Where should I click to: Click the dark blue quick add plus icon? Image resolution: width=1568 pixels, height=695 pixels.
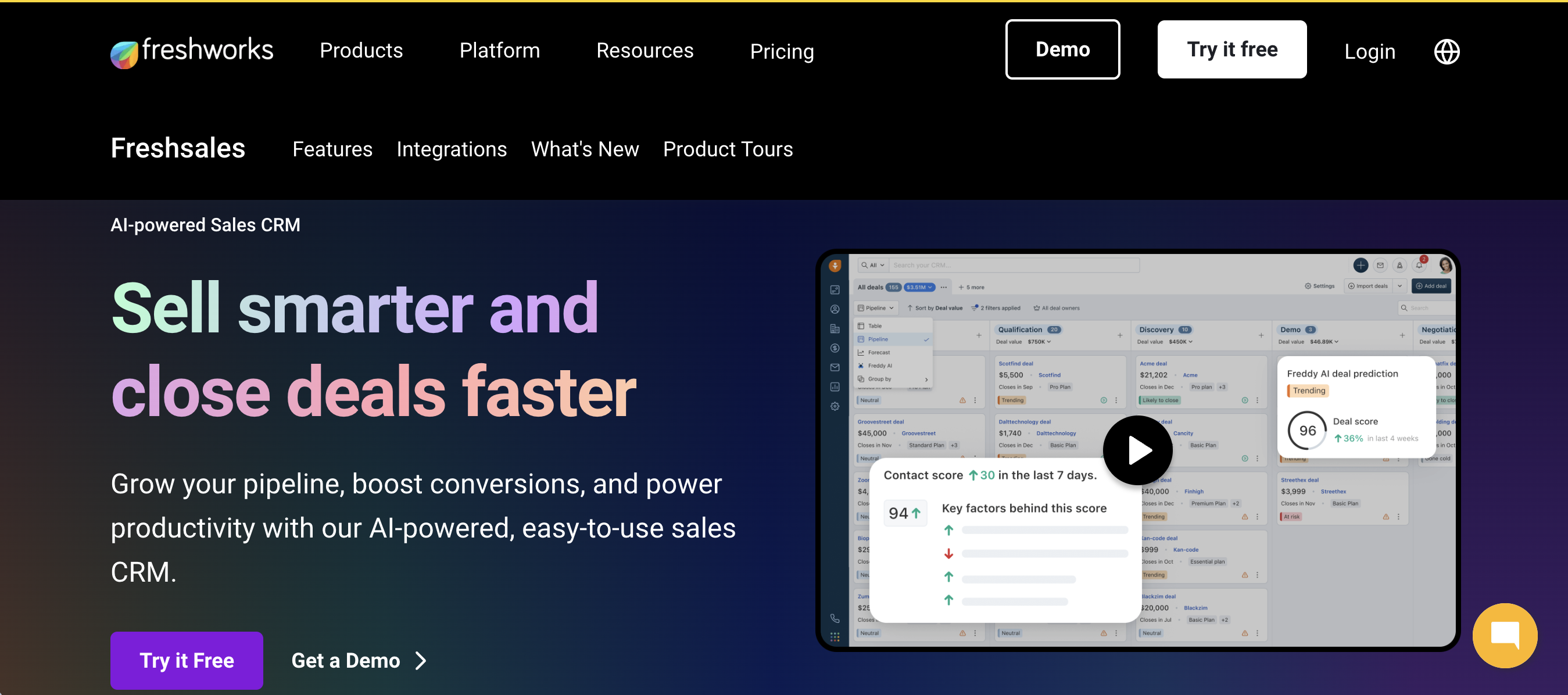coord(1361,266)
